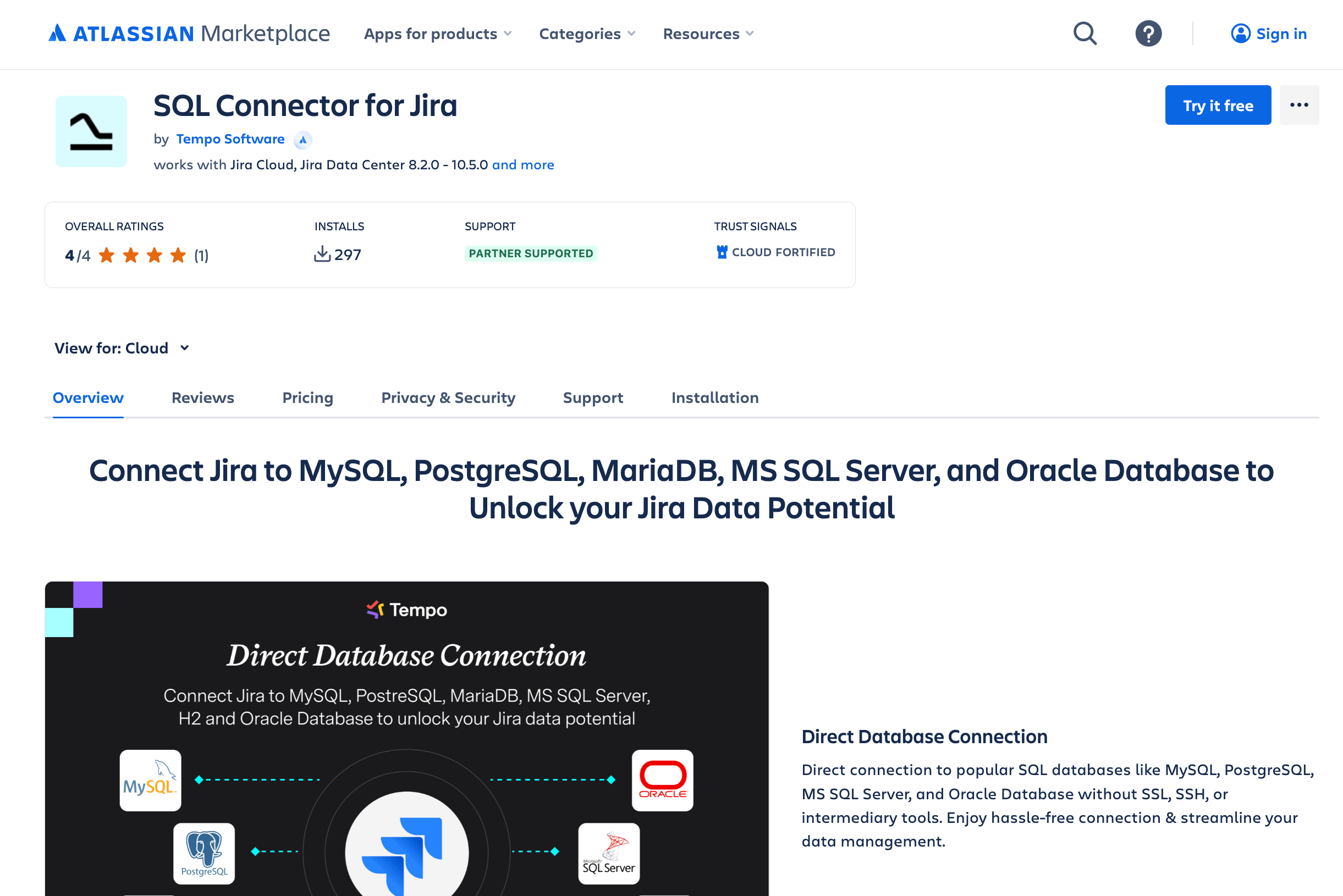Screen dimensions: 1343x896
Task: Click the download count showing 297 installs
Action: (x=346, y=256)
